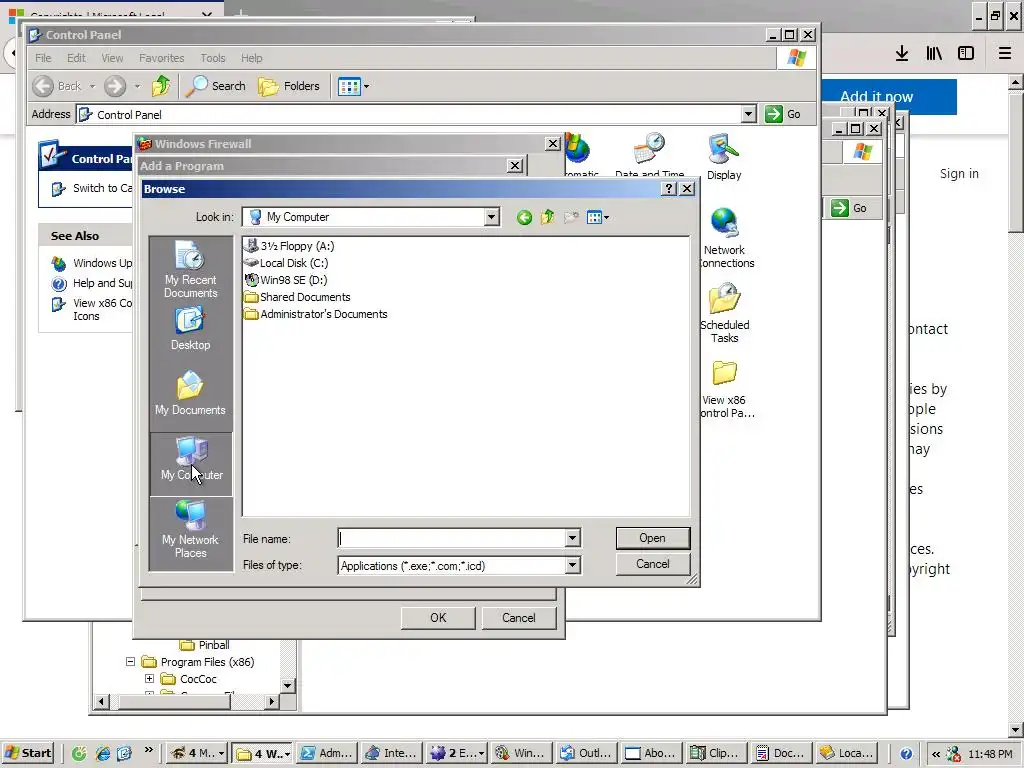The height and width of the screenshot is (768, 1024).
Task: Select Shared Documents folder
Action: point(297,296)
